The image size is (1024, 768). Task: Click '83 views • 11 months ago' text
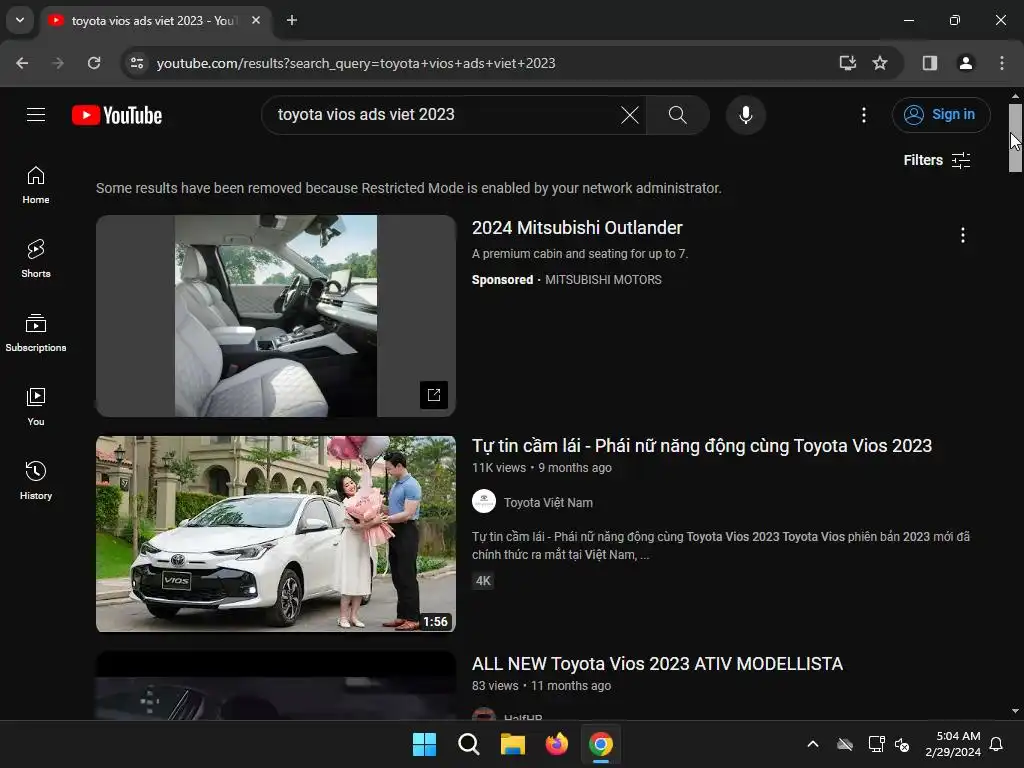[541, 686]
